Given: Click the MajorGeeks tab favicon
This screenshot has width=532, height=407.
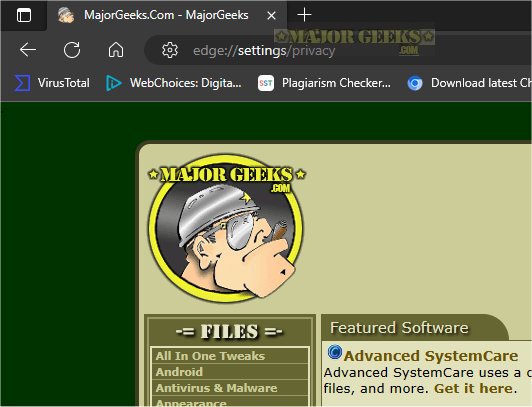Looking at the screenshot, I should [66, 15].
